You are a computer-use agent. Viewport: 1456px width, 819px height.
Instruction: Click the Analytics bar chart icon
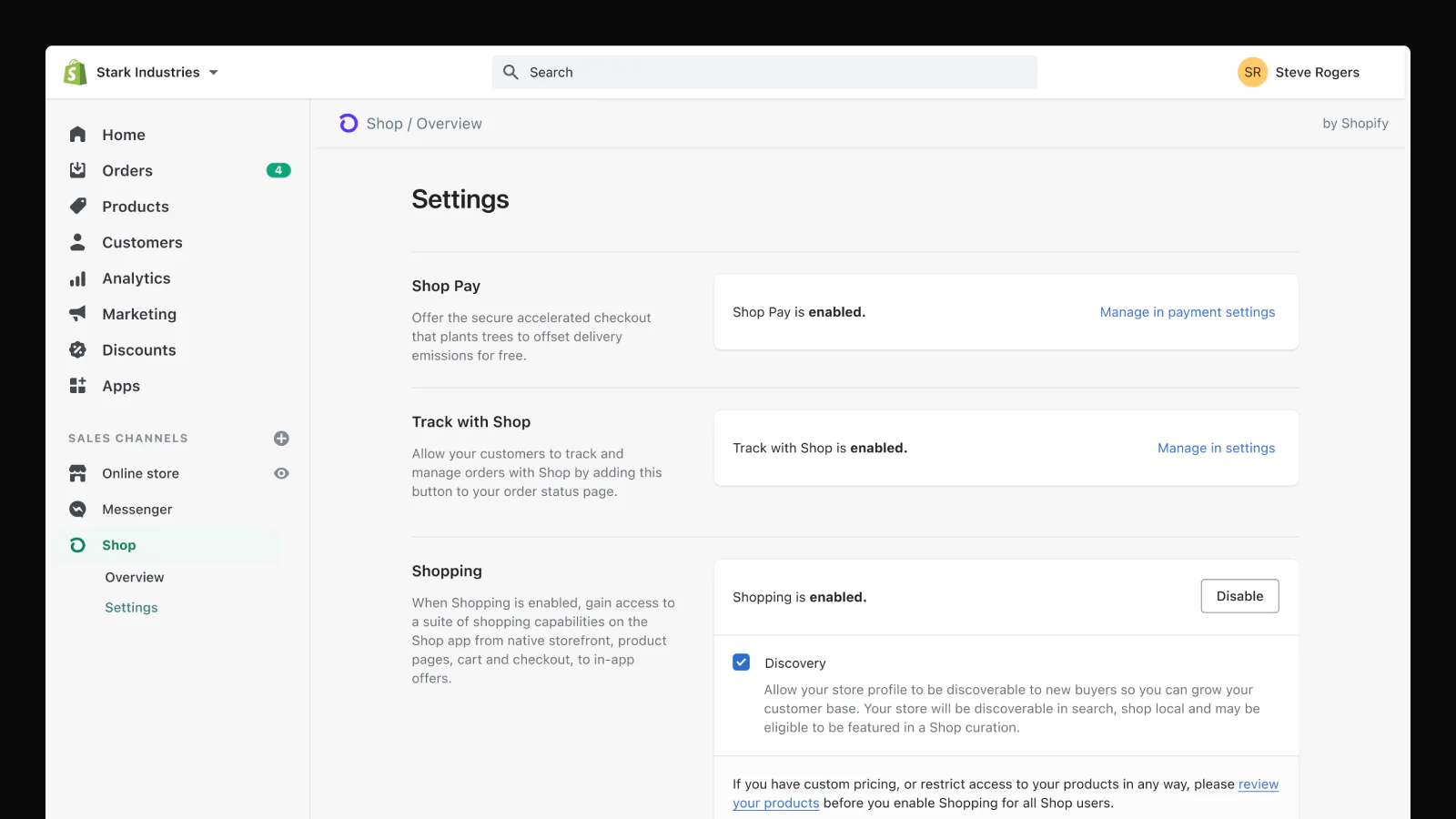tap(77, 278)
